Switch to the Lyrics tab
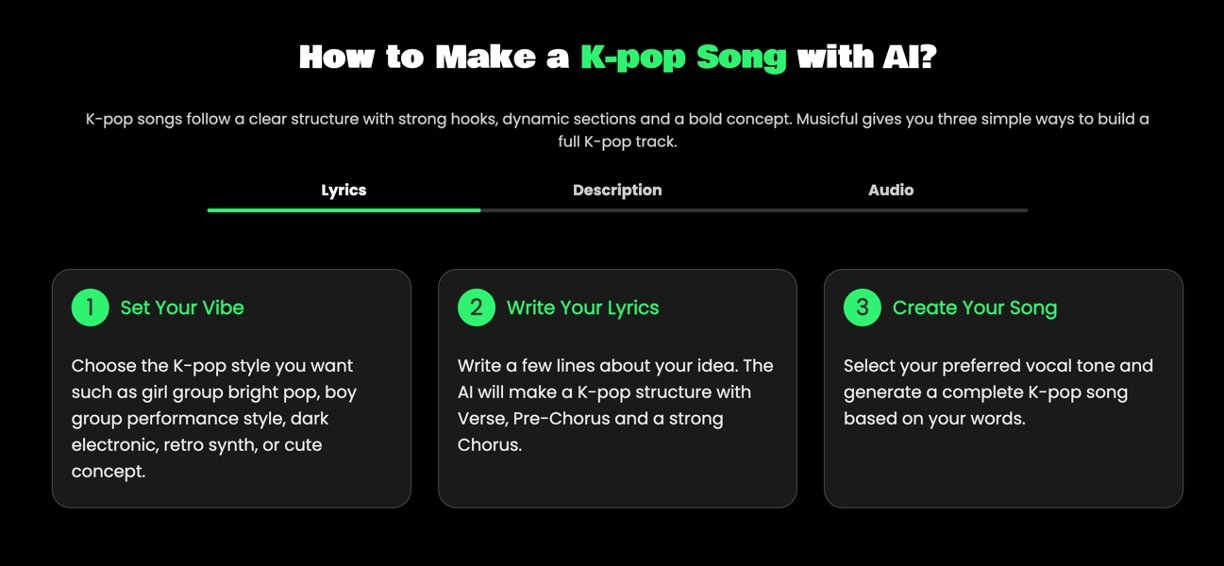 pyautogui.click(x=344, y=190)
